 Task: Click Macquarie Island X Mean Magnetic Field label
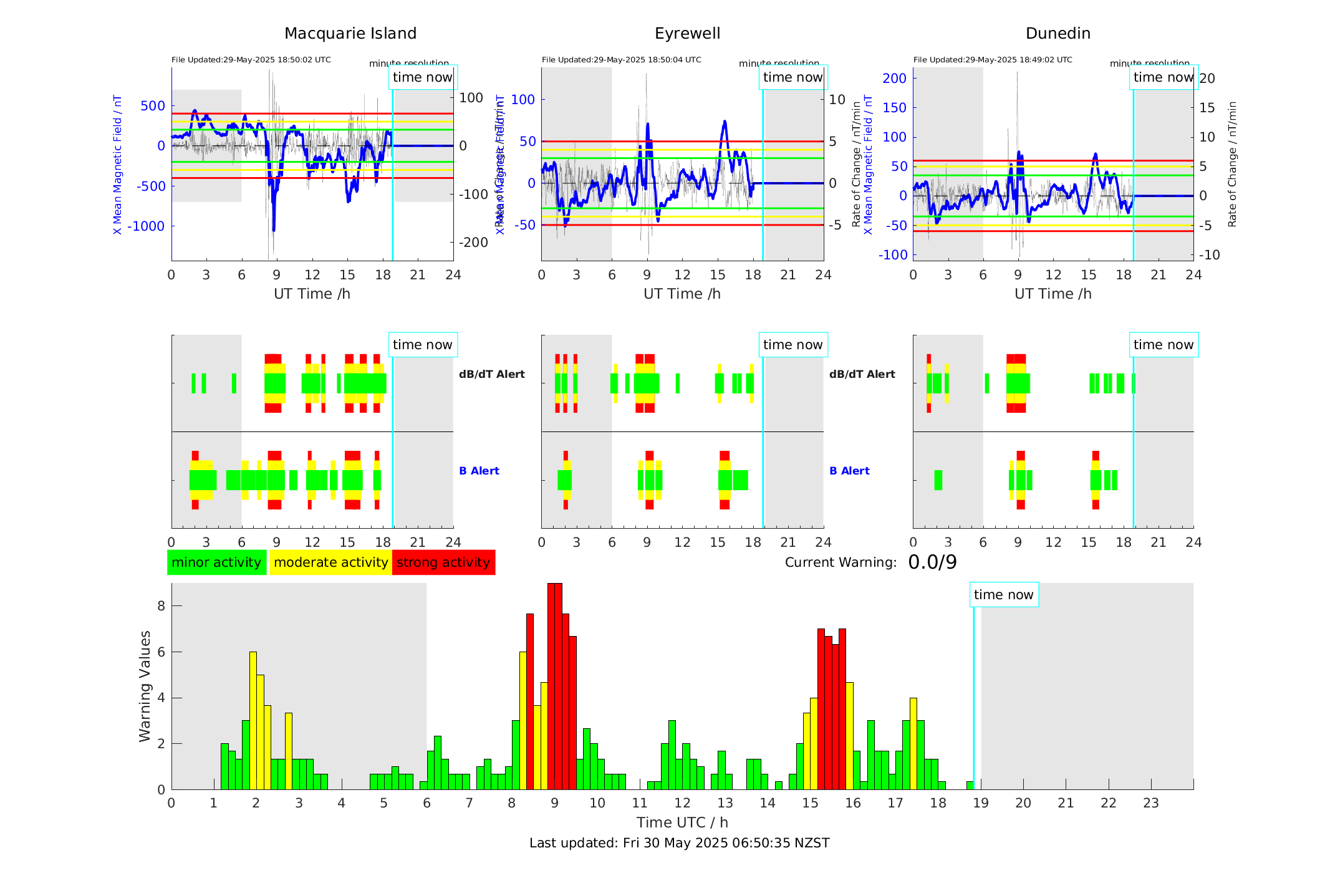coord(117,165)
